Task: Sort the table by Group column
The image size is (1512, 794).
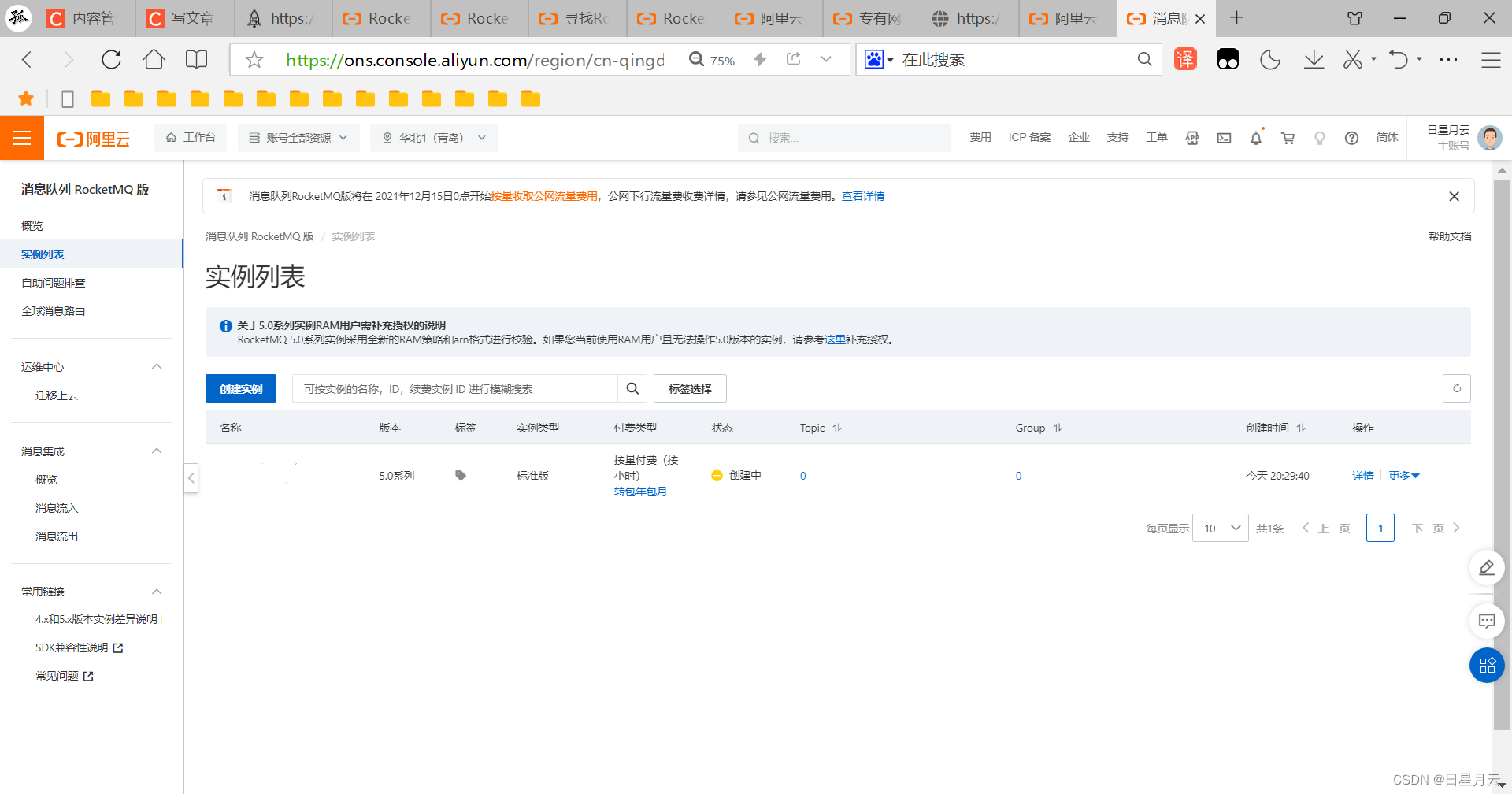Action: pos(1058,428)
